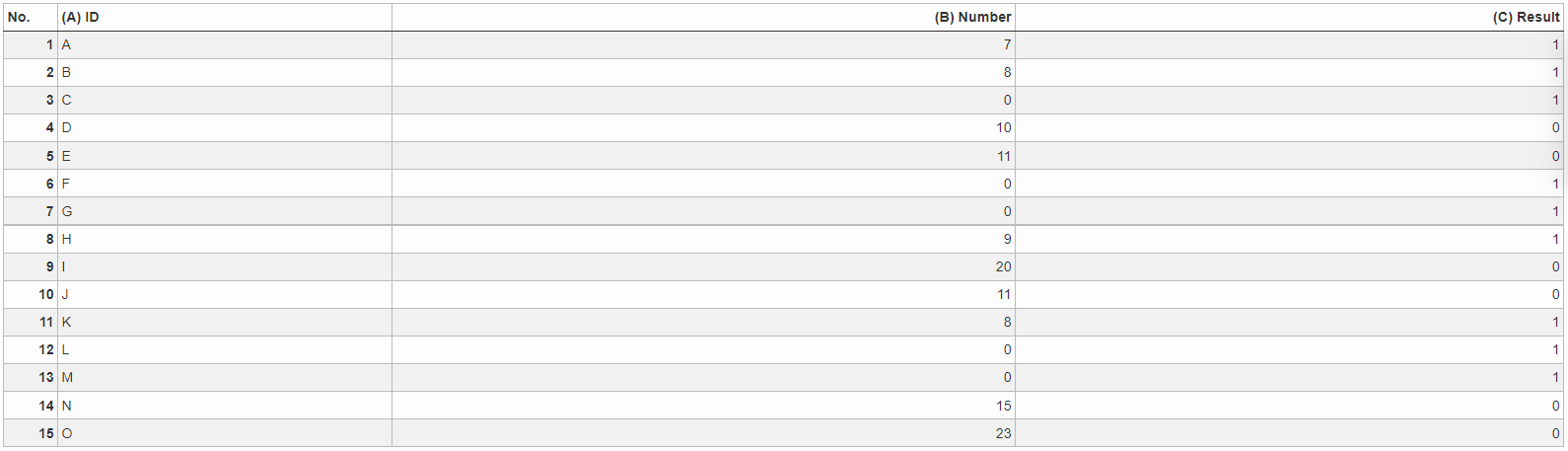Click Number cell with value 7
The width and height of the screenshot is (1568, 451).
click(x=703, y=45)
